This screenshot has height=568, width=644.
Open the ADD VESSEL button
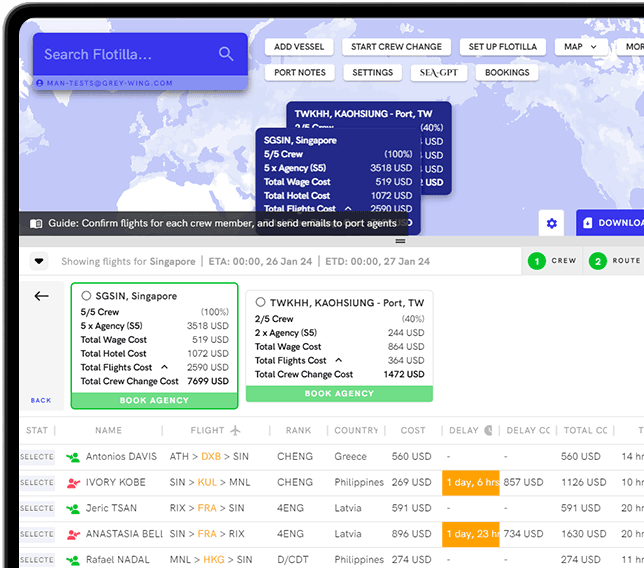tap(299, 47)
